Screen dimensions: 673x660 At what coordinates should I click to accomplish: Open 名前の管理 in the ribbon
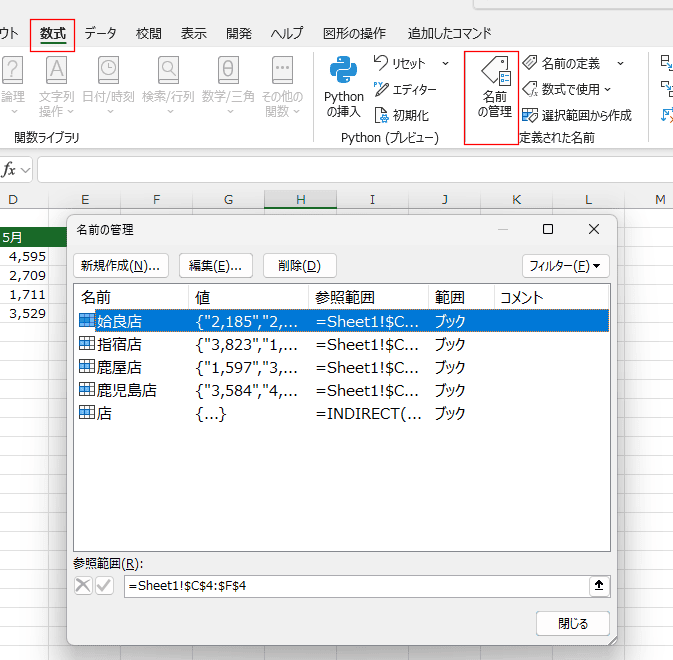point(494,98)
